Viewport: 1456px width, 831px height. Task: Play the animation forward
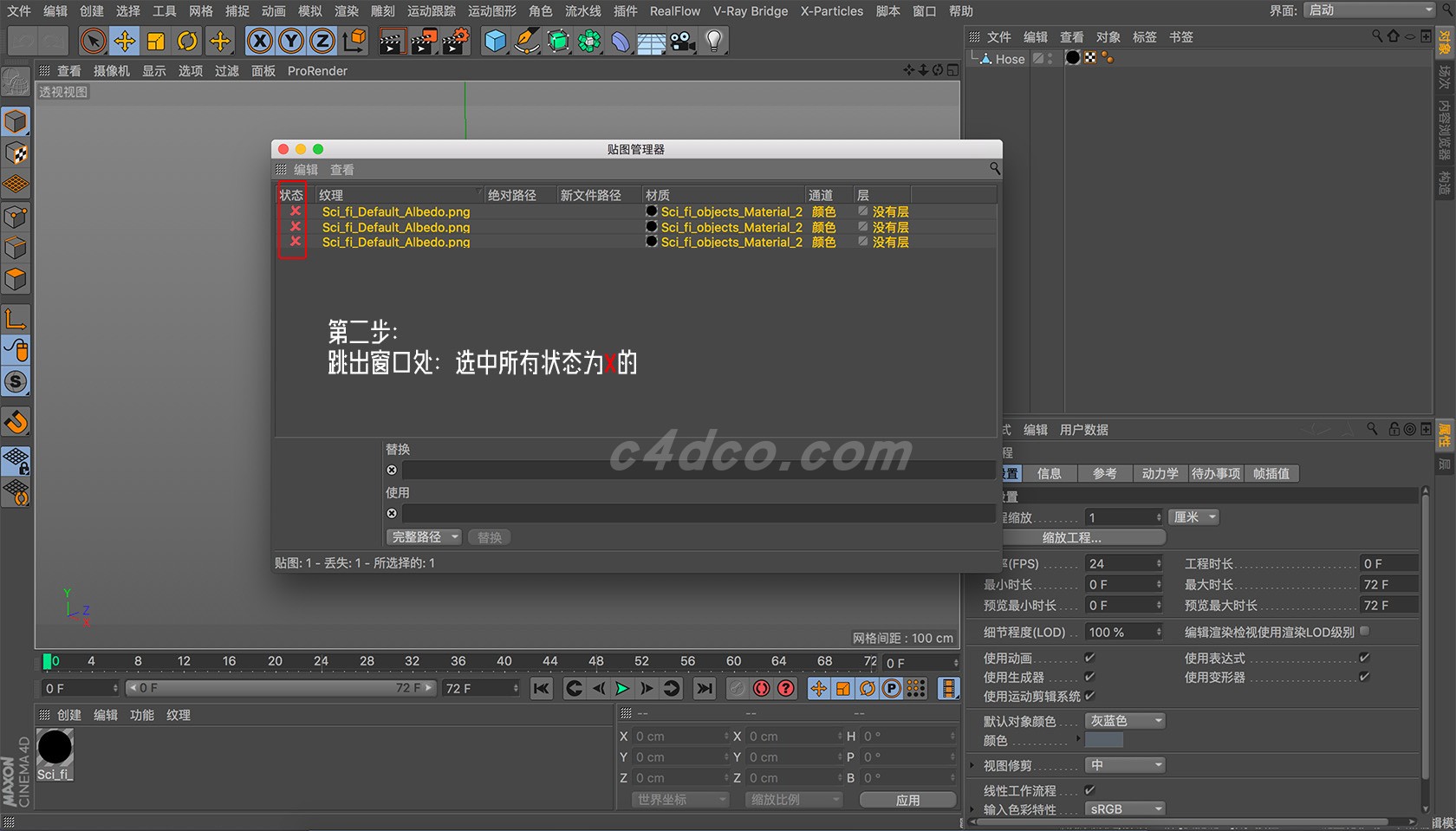(x=622, y=688)
